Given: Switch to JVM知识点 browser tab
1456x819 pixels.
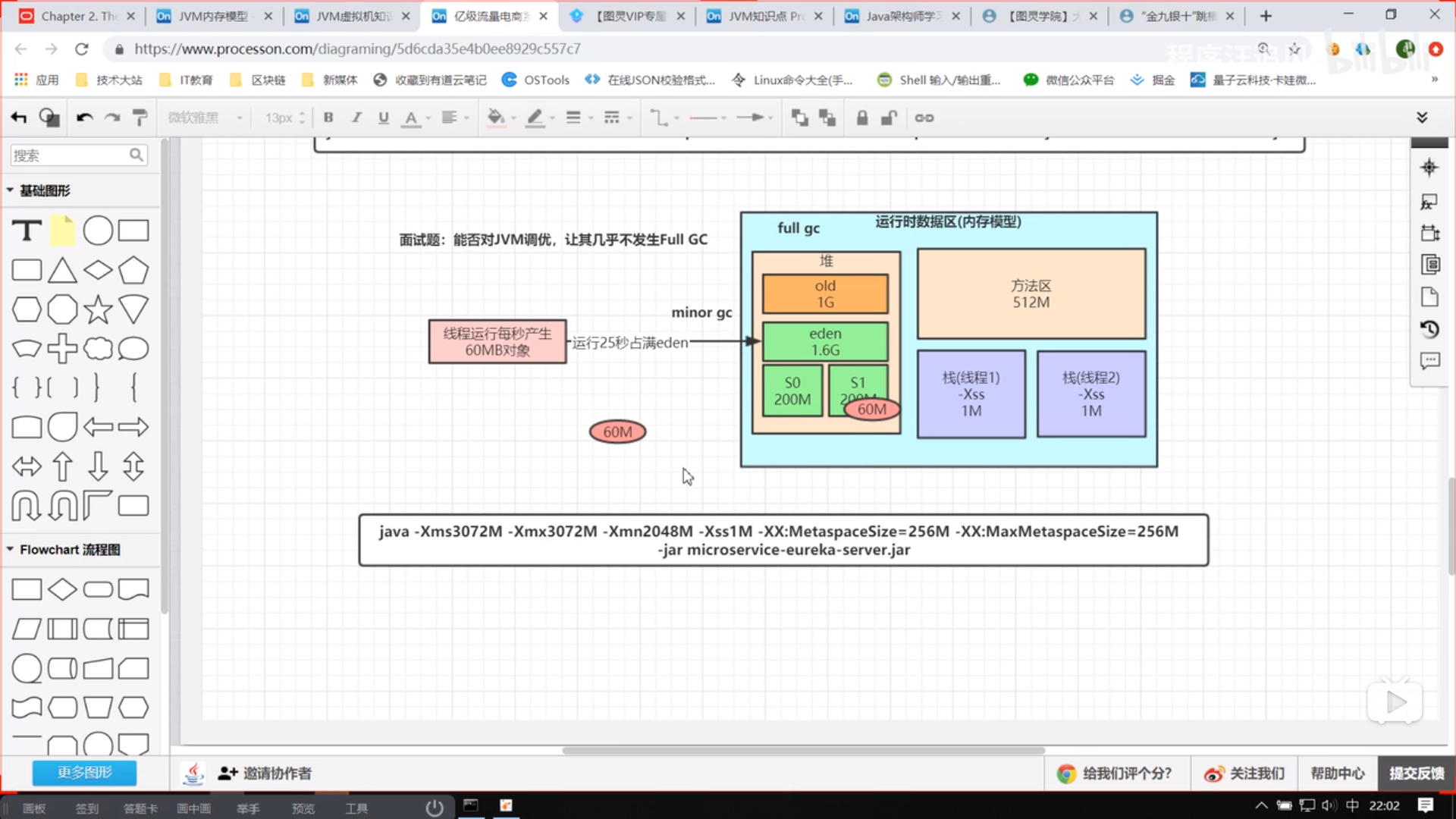Looking at the screenshot, I should [x=764, y=16].
